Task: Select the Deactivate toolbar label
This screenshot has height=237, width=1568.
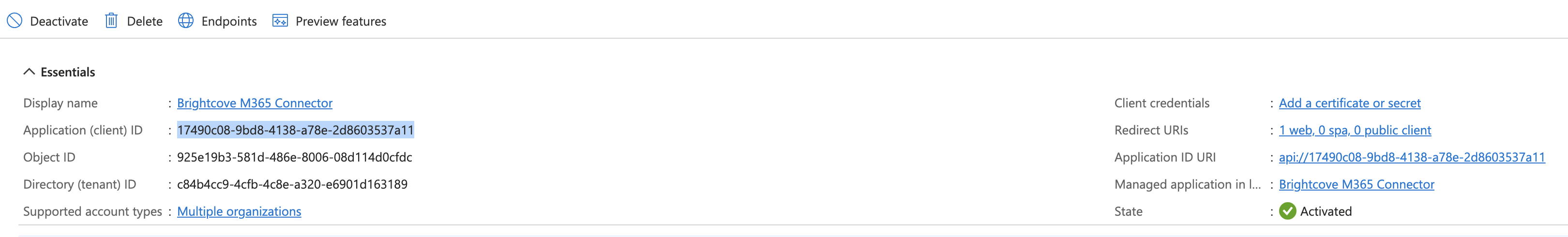Action: click(59, 21)
